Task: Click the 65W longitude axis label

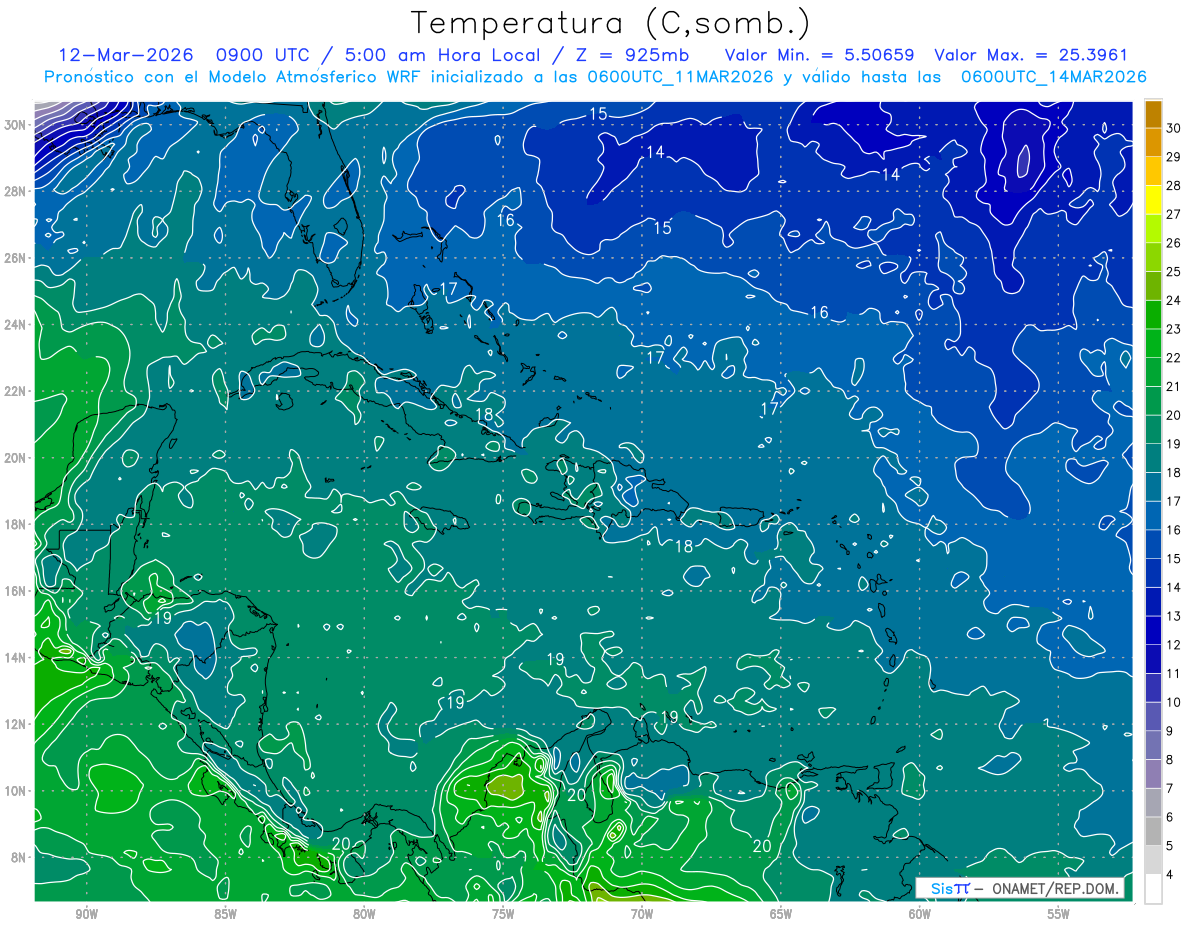Action: pos(781,914)
